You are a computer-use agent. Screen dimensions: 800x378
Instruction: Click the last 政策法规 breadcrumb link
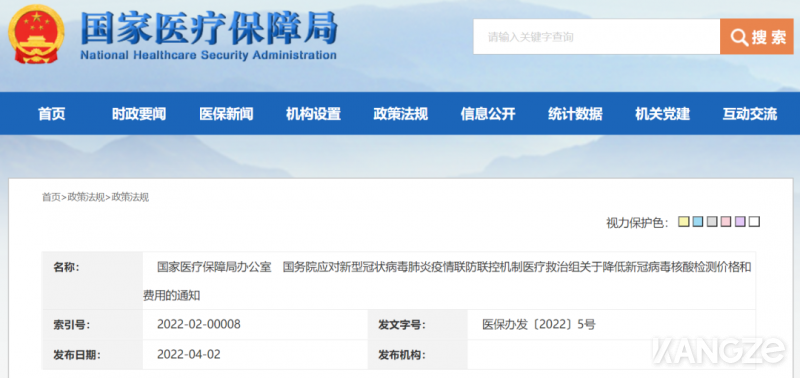pyautogui.click(x=130, y=197)
